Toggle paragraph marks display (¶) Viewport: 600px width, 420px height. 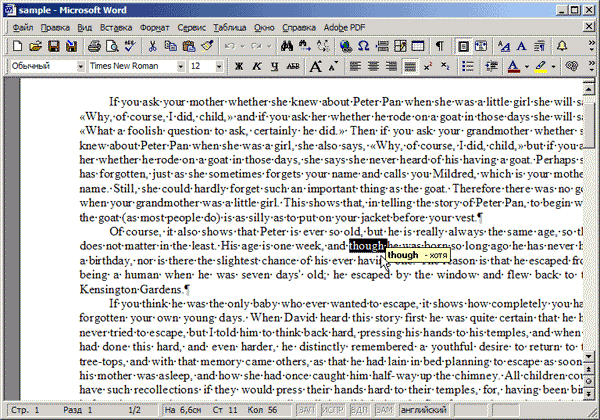440,47
